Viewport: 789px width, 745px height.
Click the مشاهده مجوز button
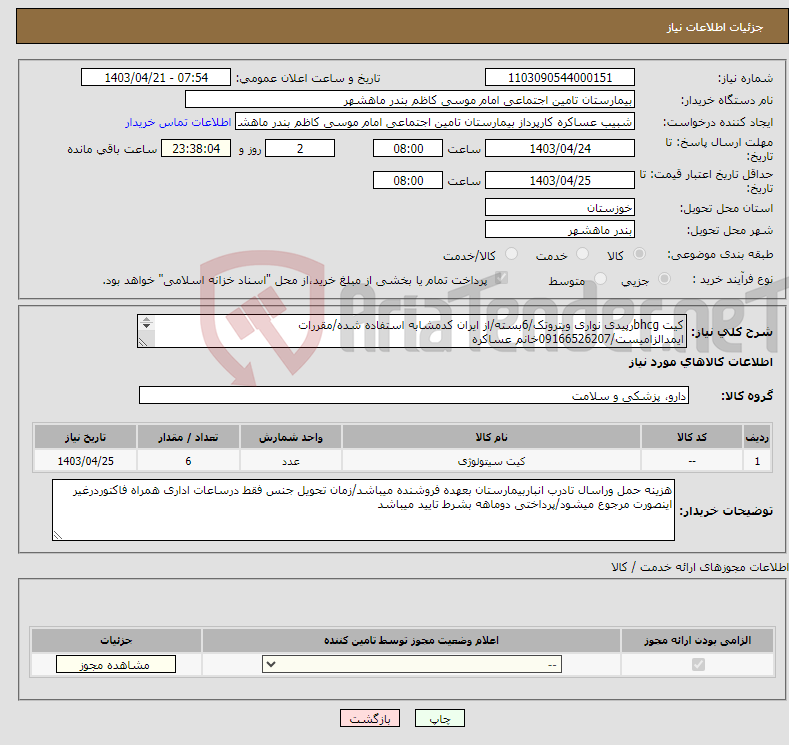pos(116,665)
